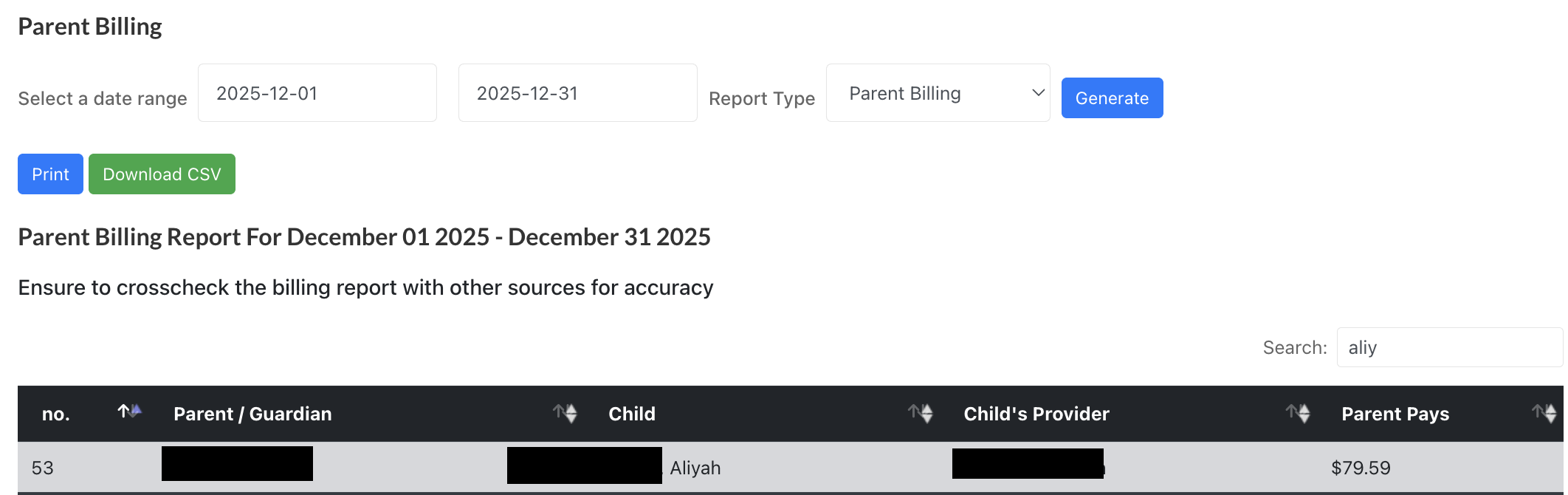The height and width of the screenshot is (495, 1568).
Task: Select the $79.59 Parent Pays cell
Action: (x=1361, y=468)
